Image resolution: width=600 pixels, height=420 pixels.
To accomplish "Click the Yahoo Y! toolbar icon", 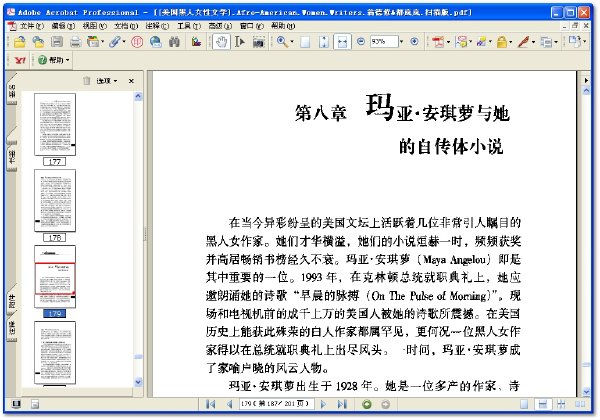I will coord(21,61).
